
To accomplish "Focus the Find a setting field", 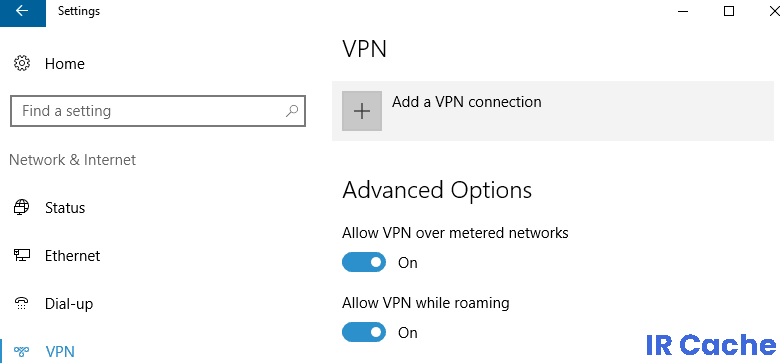I will 158,111.
